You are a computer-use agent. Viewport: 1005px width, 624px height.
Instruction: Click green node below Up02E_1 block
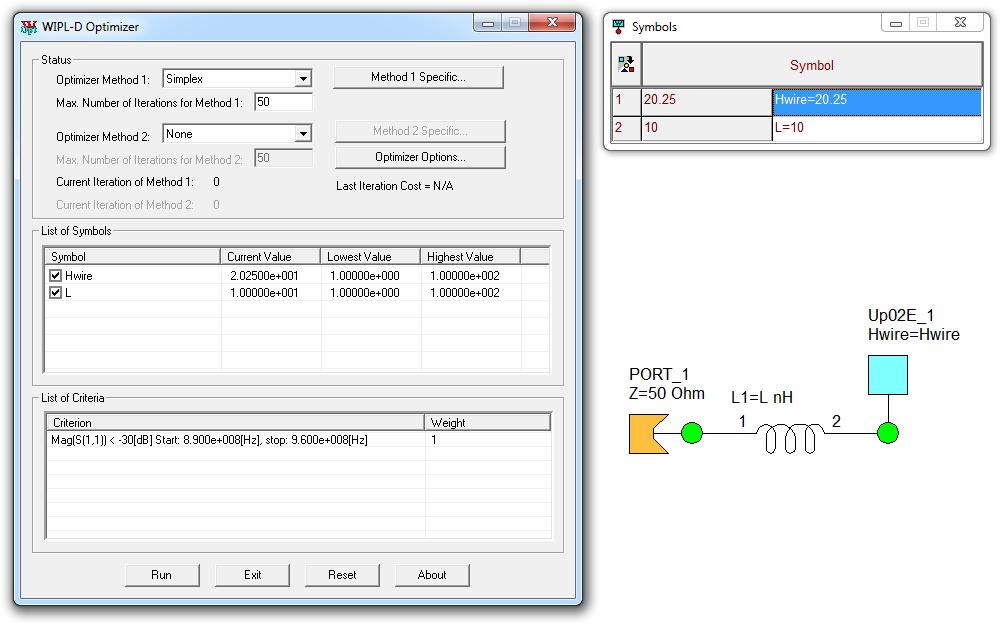click(x=888, y=433)
